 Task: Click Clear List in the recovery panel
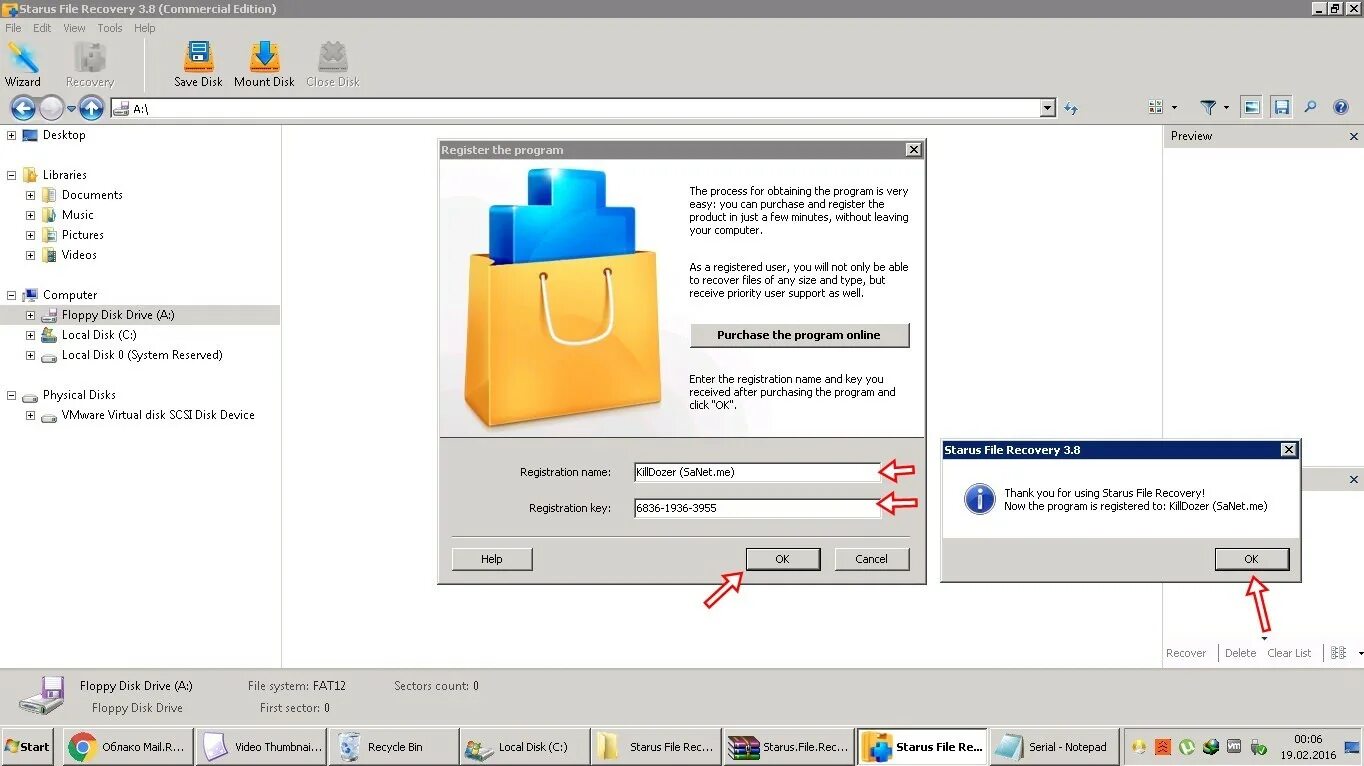[1289, 653]
